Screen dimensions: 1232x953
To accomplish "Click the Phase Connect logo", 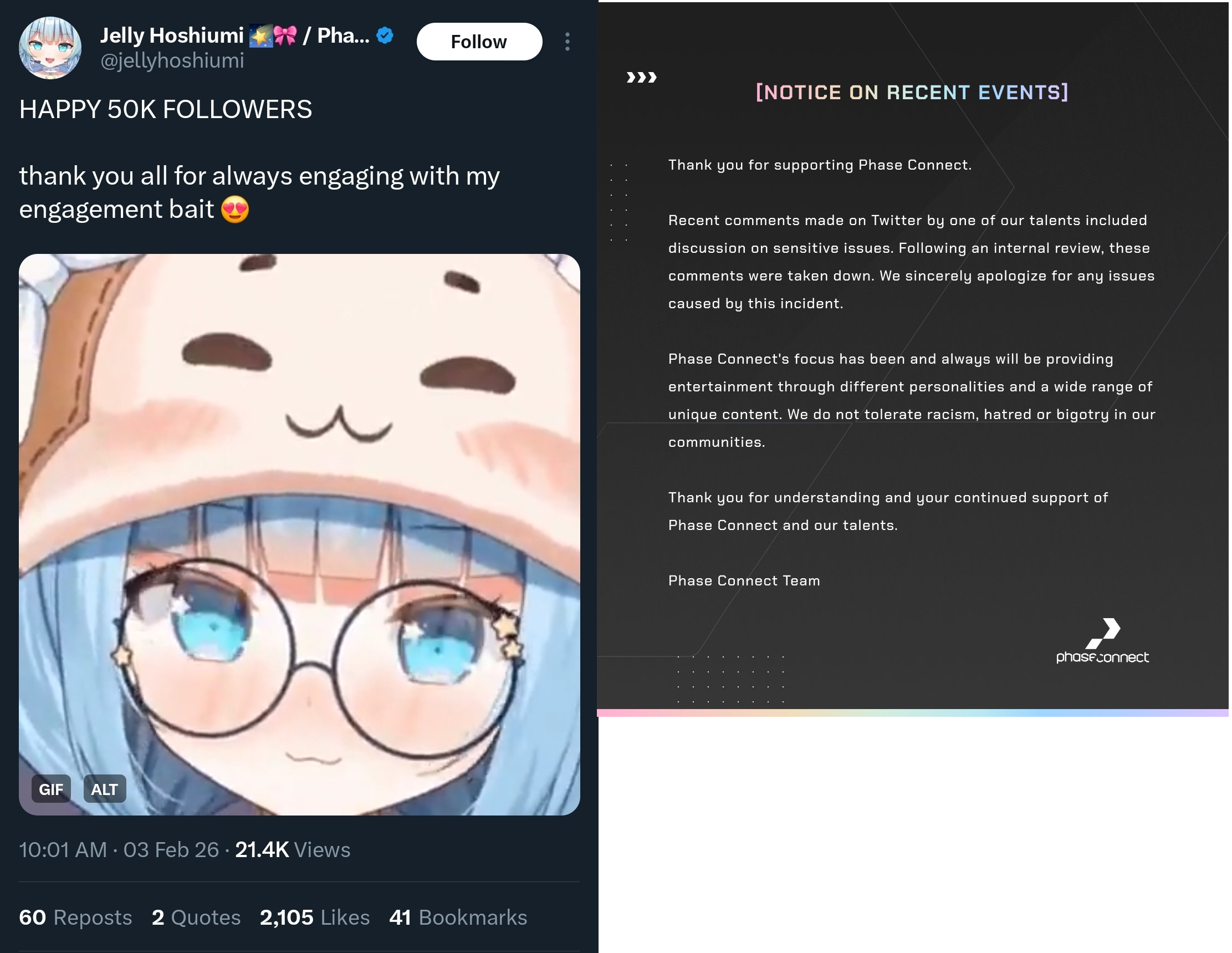I will coord(1102,641).
